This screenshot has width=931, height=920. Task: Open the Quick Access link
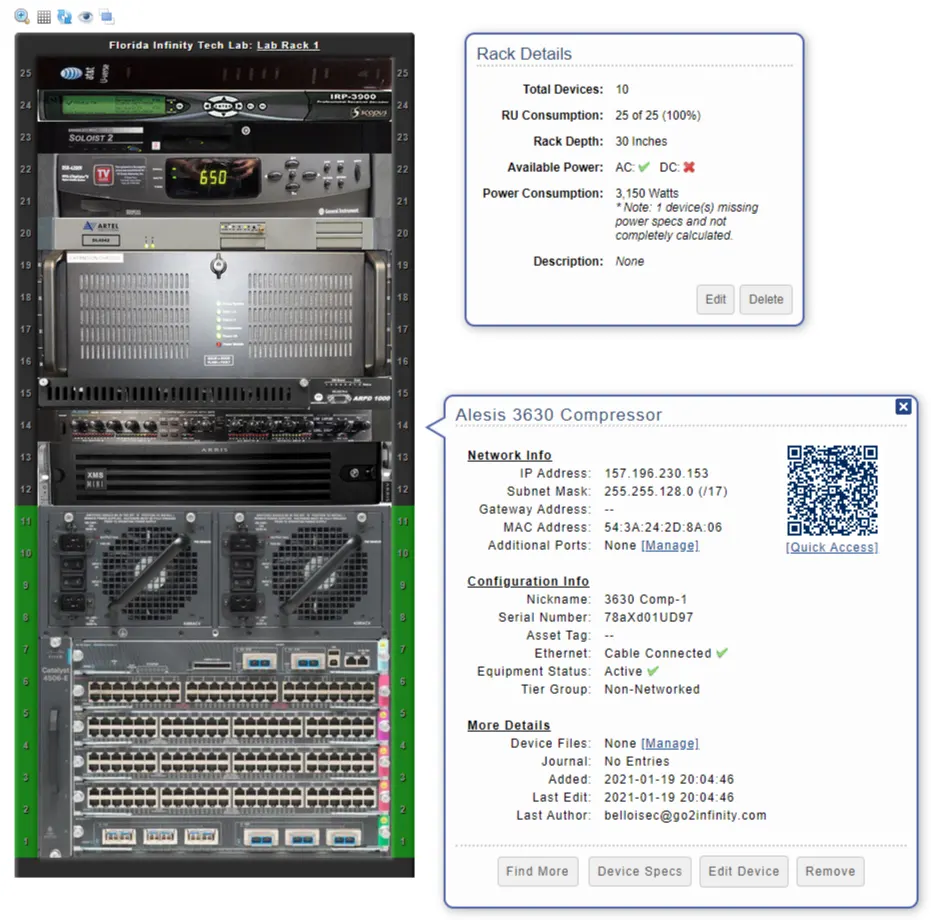[x=832, y=547]
